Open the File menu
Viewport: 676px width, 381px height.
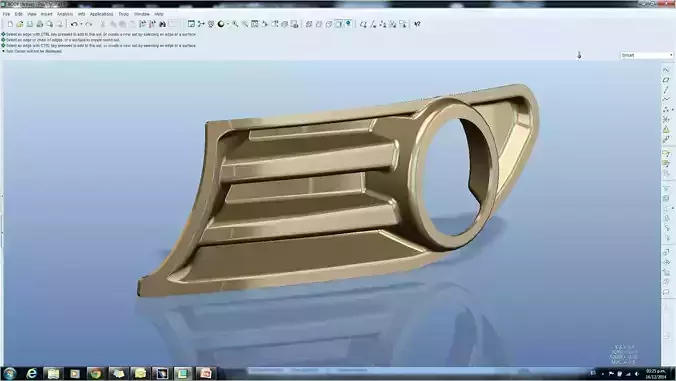click(x=6, y=14)
